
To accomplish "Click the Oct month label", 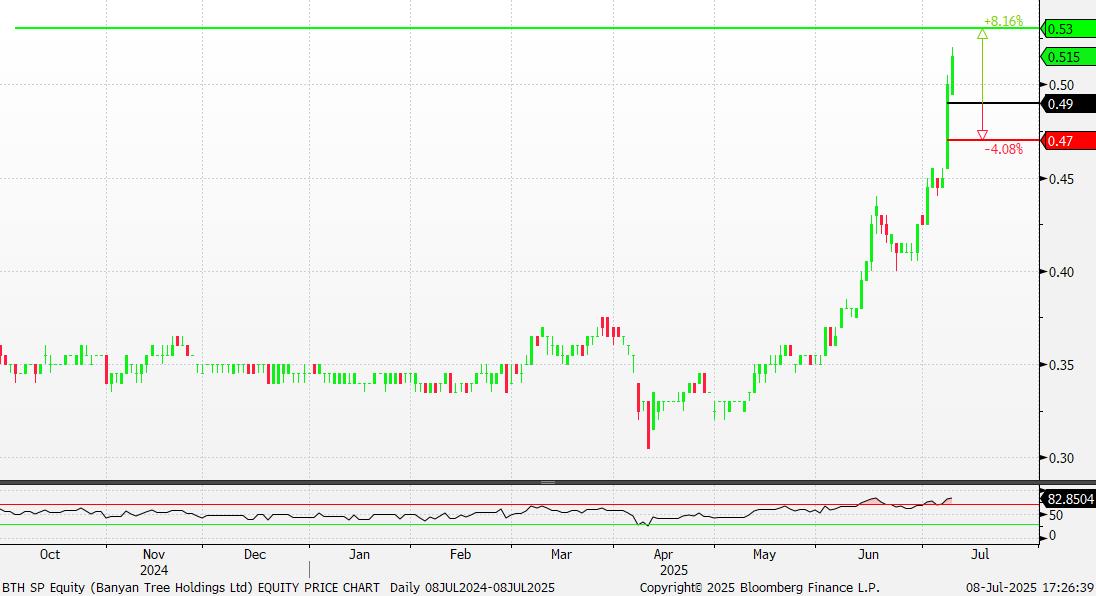I will coord(50,555).
